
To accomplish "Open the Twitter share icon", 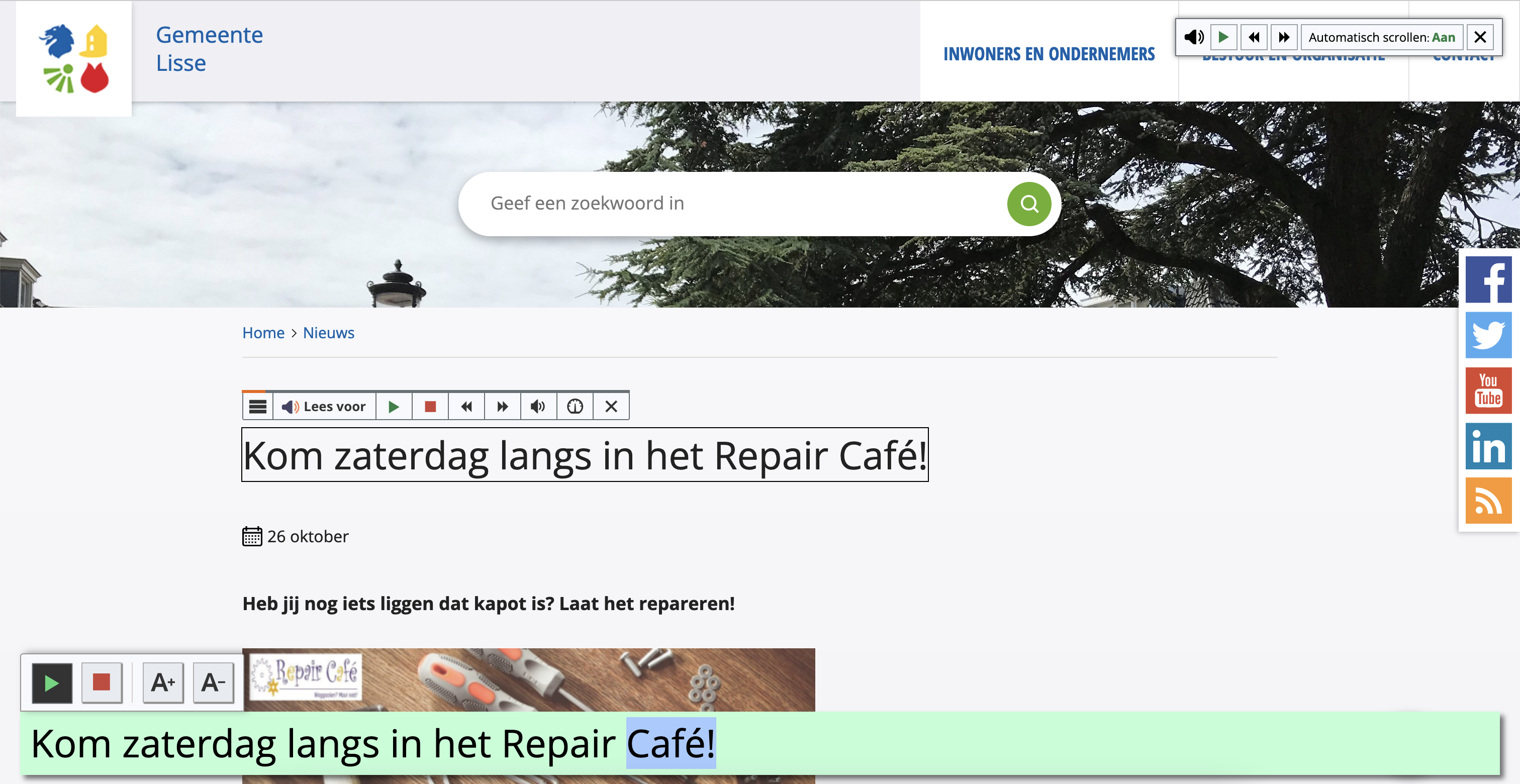I will tap(1488, 335).
